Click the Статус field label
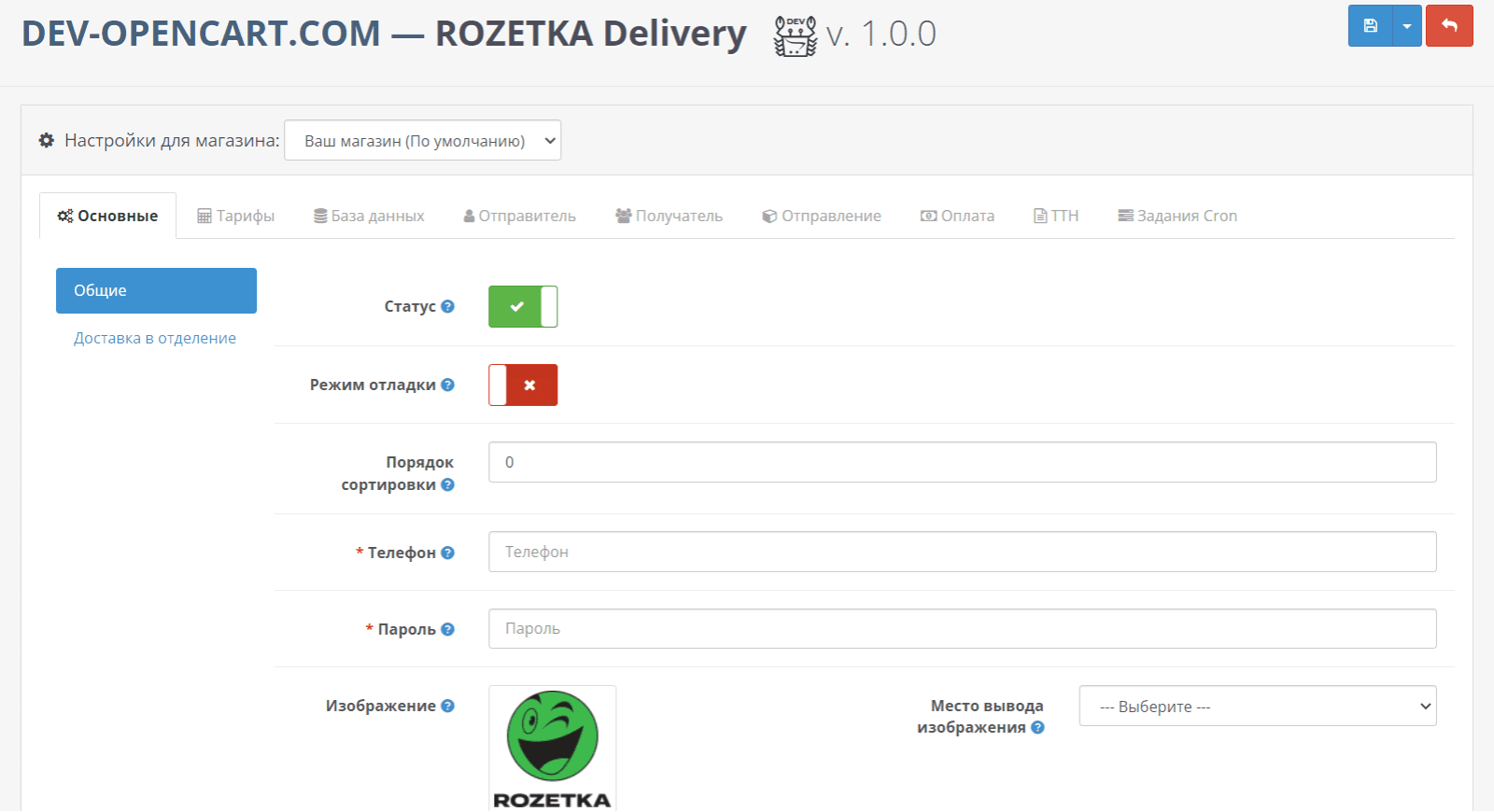The width and height of the screenshot is (1494, 812). tap(410, 306)
